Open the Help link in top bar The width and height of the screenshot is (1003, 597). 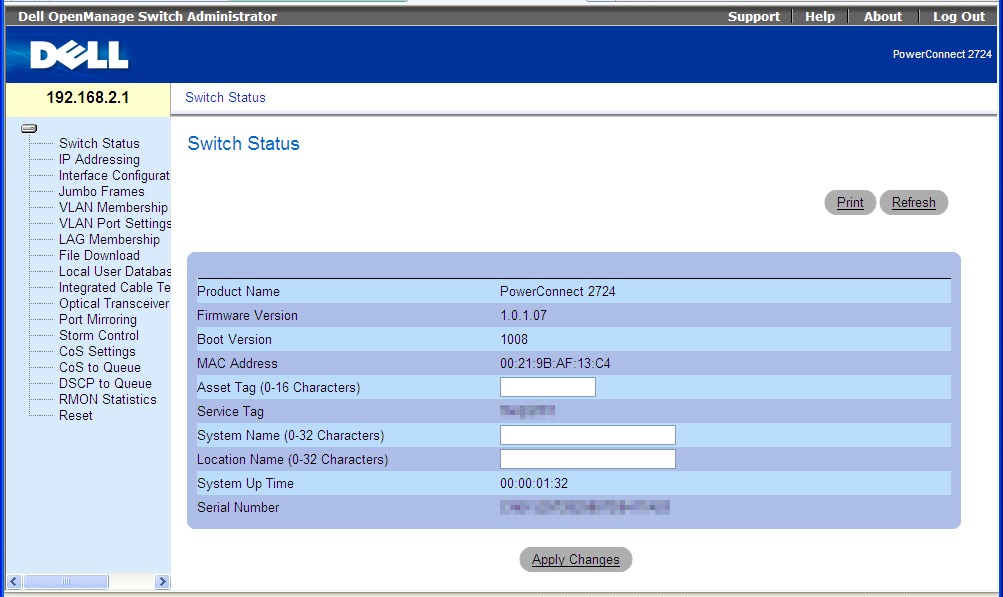click(x=819, y=17)
